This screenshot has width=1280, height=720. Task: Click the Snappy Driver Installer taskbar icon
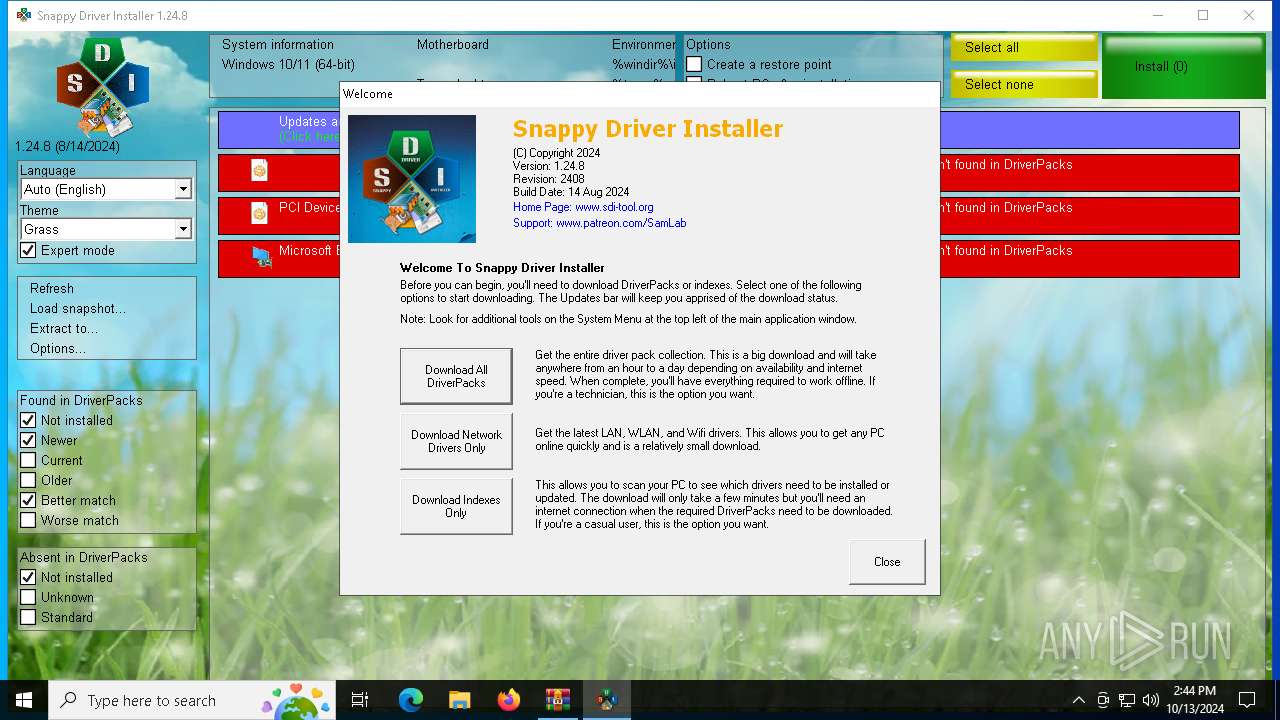tap(606, 700)
